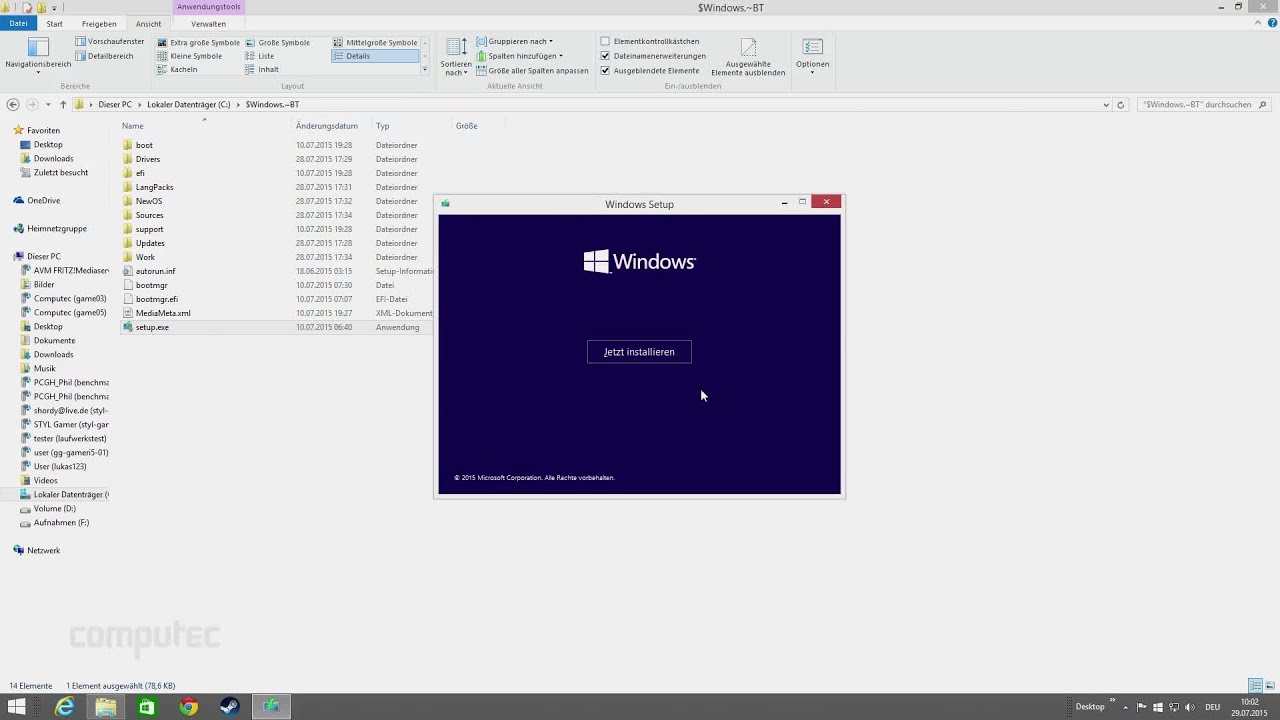
Task: Enable Elementkontrollkästchen checkbox
Action: pyautogui.click(x=605, y=42)
